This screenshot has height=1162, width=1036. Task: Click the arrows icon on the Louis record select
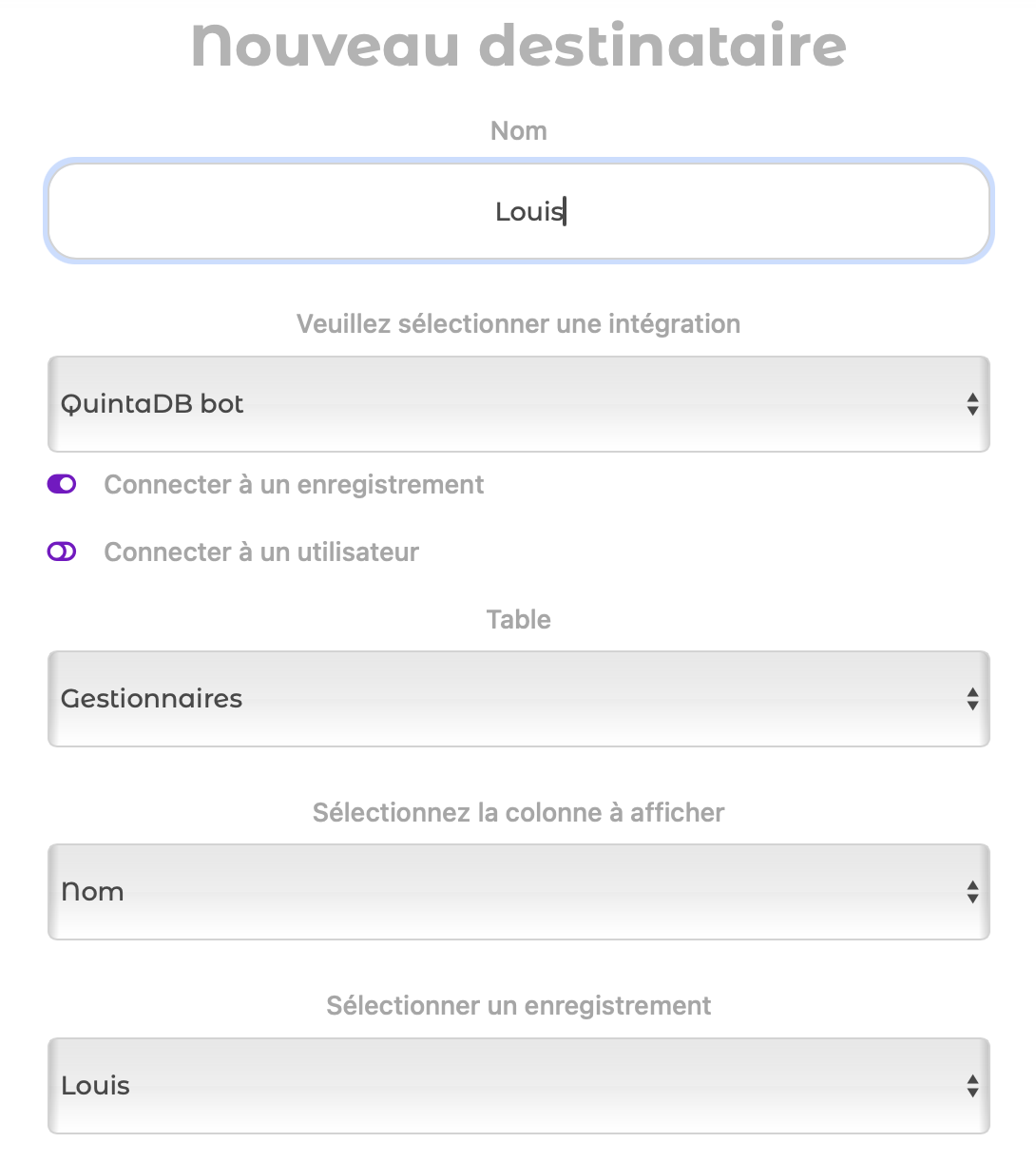click(972, 1086)
